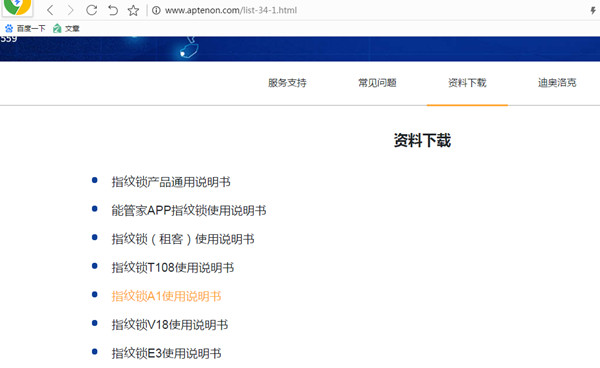Click the browser forward arrow
The height and width of the screenshot is (368, 600).
click(x=70, y=10)
